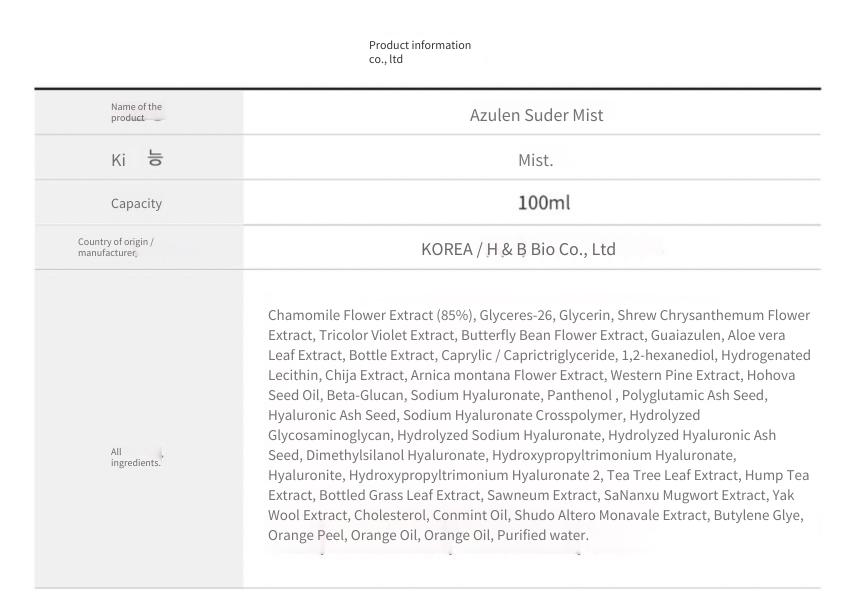
Task: Click 'Cholesterol' in the ingredients list
Action: point(389,515)
